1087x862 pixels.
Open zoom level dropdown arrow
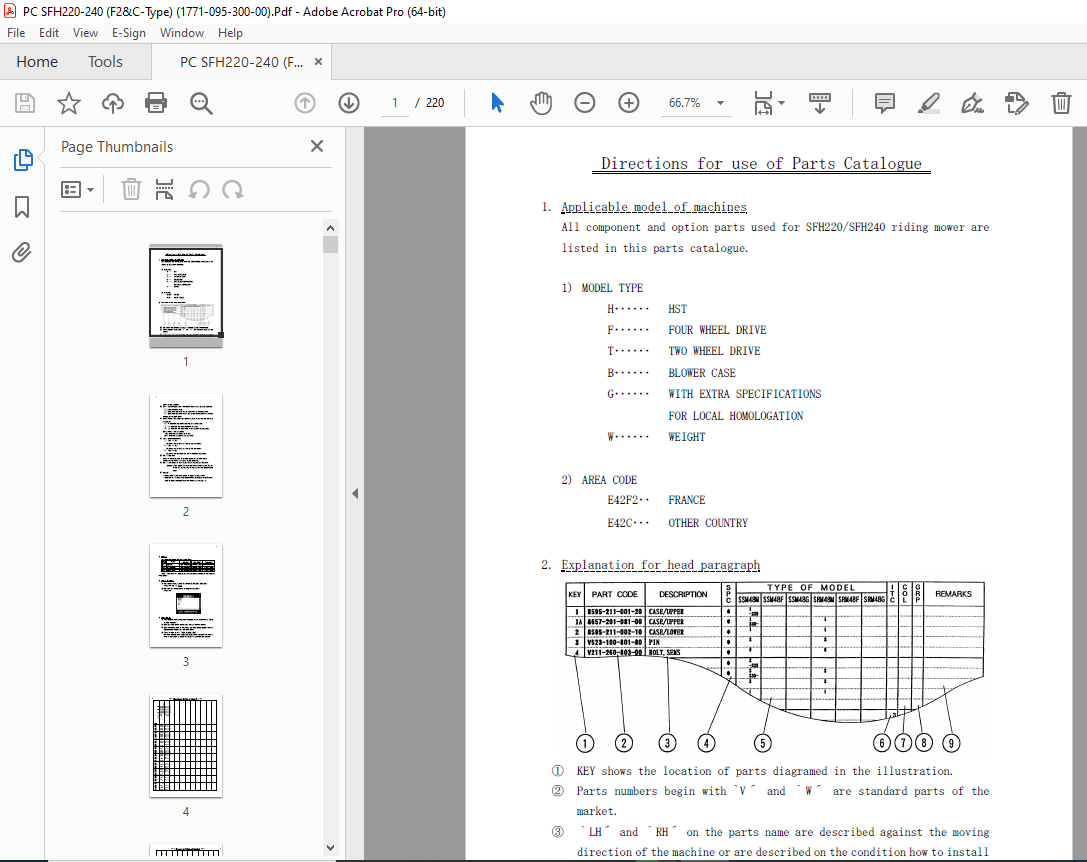(x=720, y=103)
